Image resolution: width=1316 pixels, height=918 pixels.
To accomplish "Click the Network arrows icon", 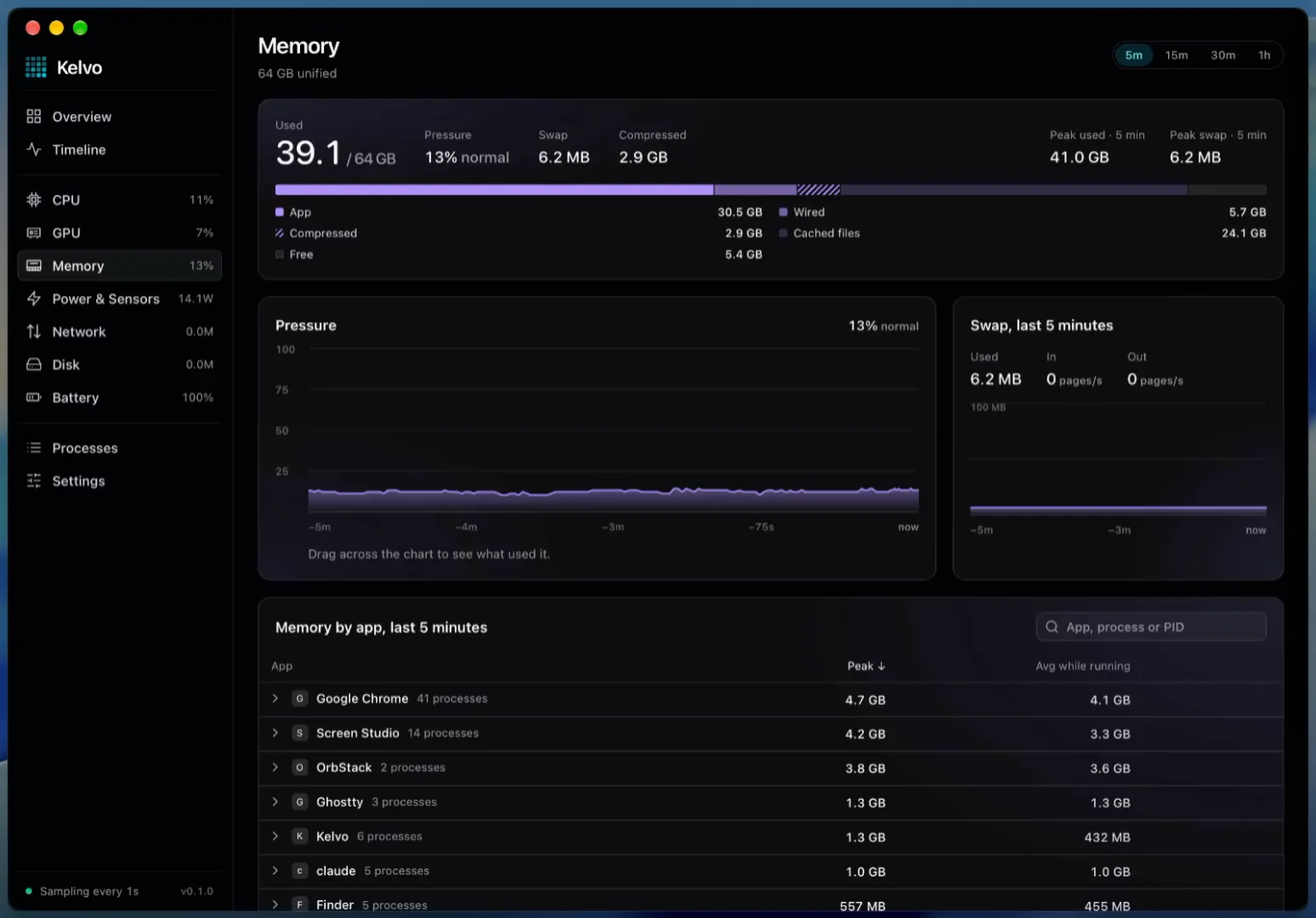I will point(34,331).
